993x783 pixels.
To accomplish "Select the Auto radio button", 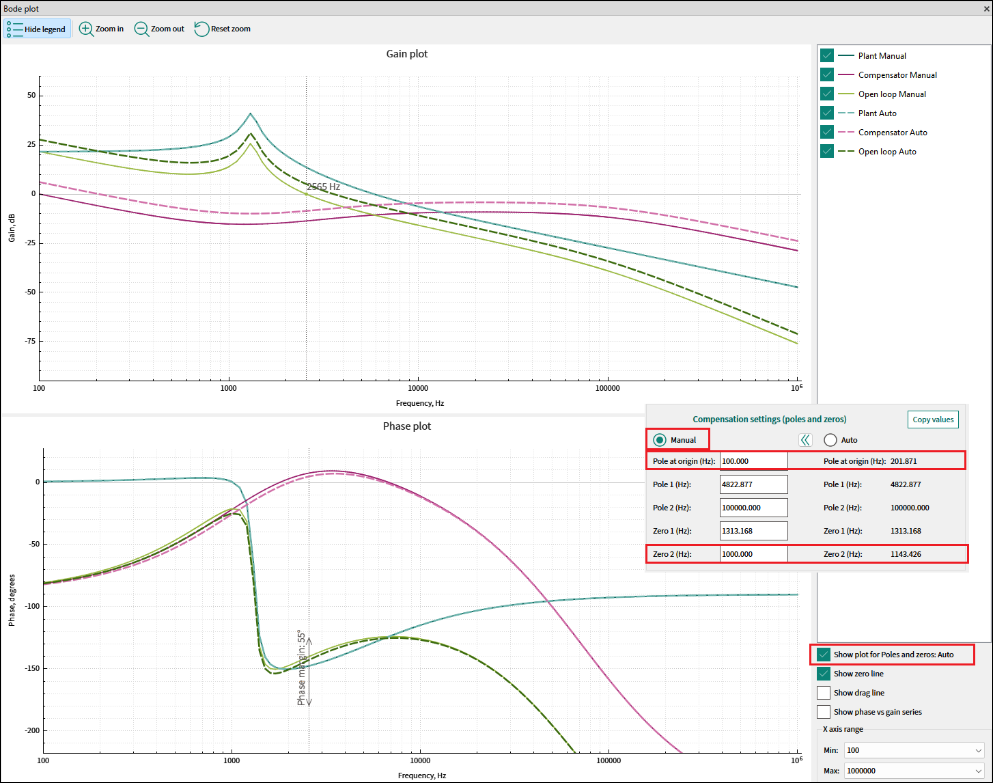I will click(830, 439).
